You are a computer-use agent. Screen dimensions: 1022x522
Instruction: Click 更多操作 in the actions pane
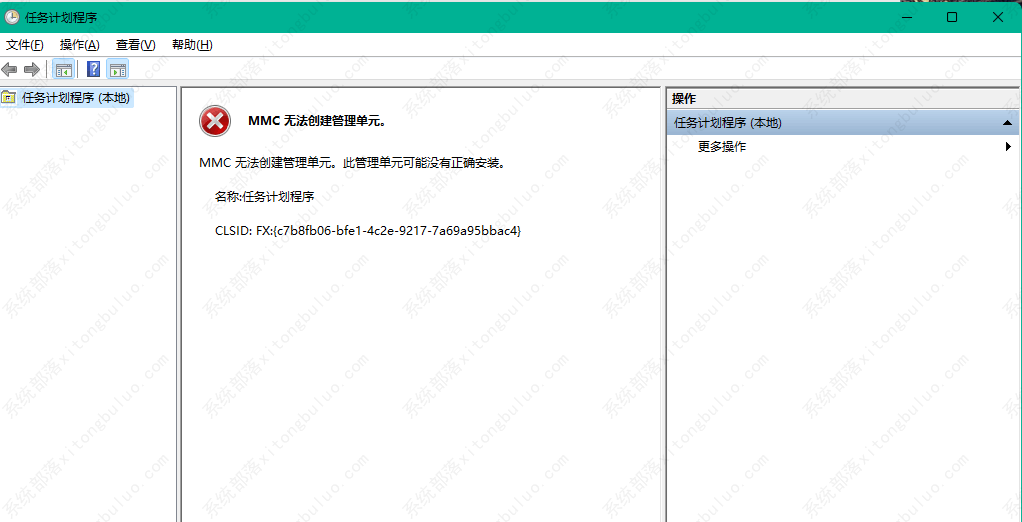(x=722, y=147)
